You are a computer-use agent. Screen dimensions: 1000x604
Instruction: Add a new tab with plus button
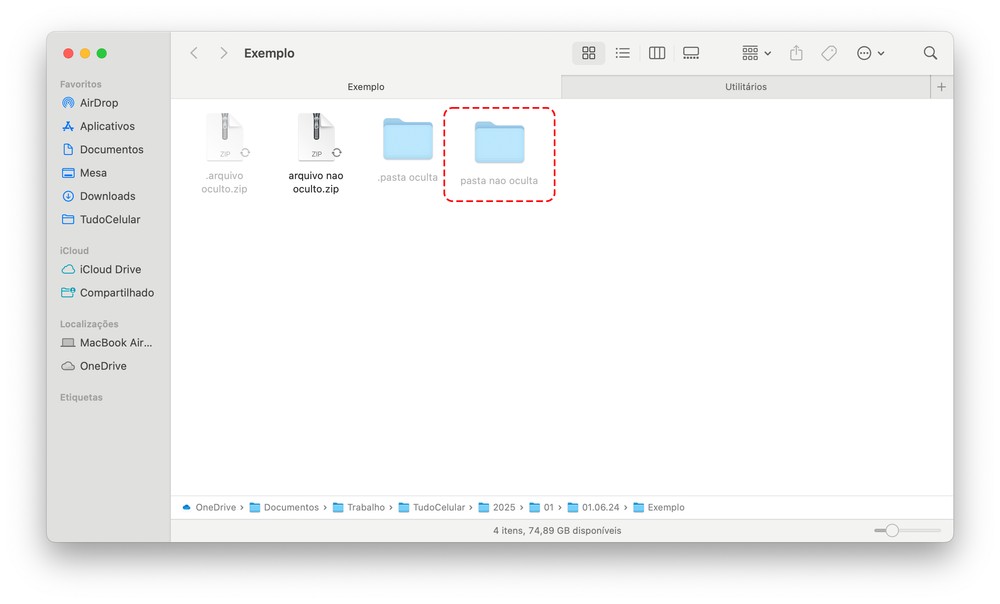coord(941,87)
